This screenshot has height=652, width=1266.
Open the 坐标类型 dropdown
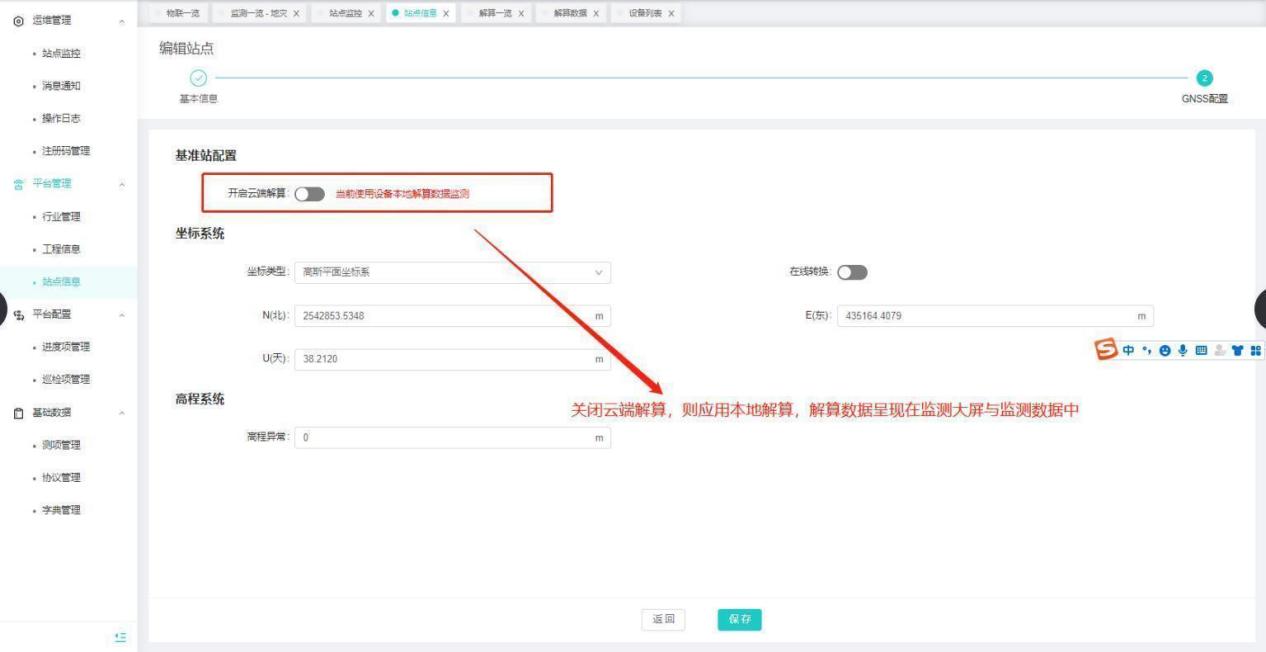(452, 272)
